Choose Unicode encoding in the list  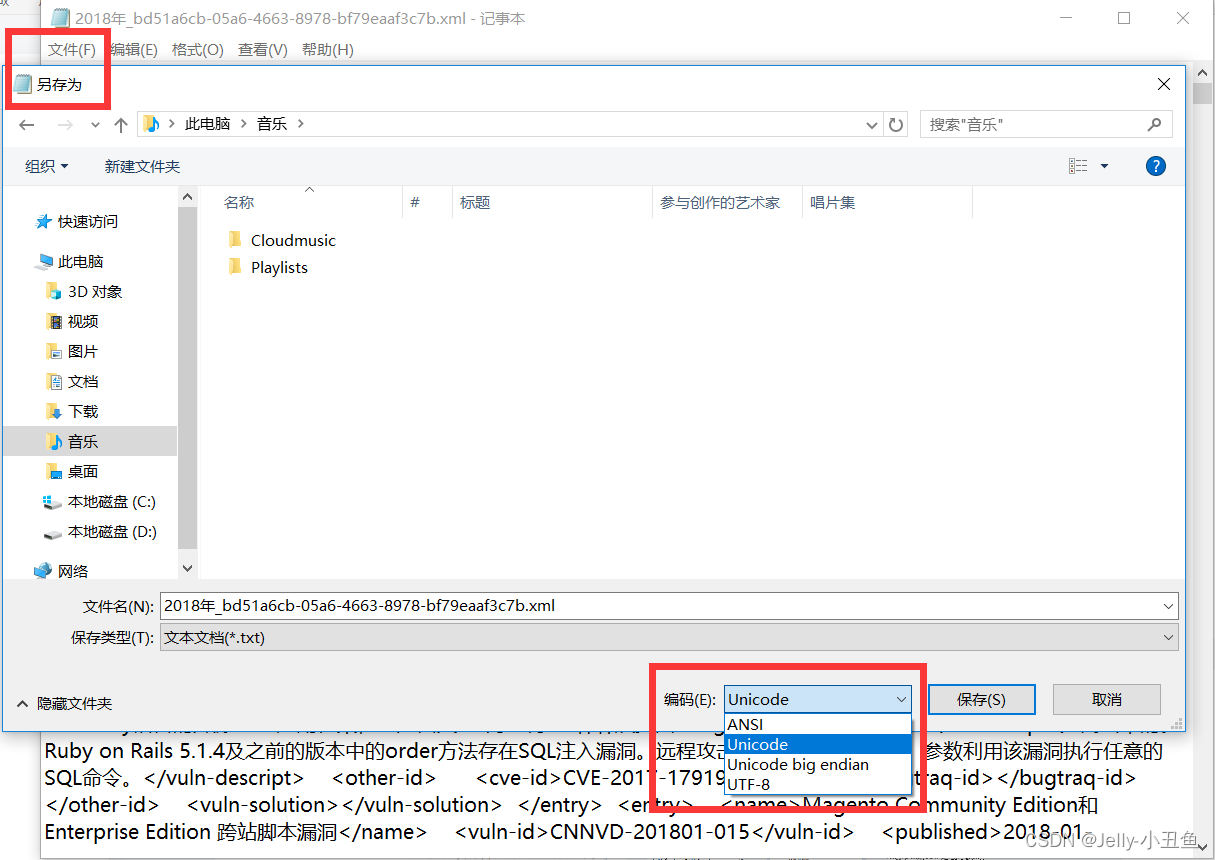point(818,744)
